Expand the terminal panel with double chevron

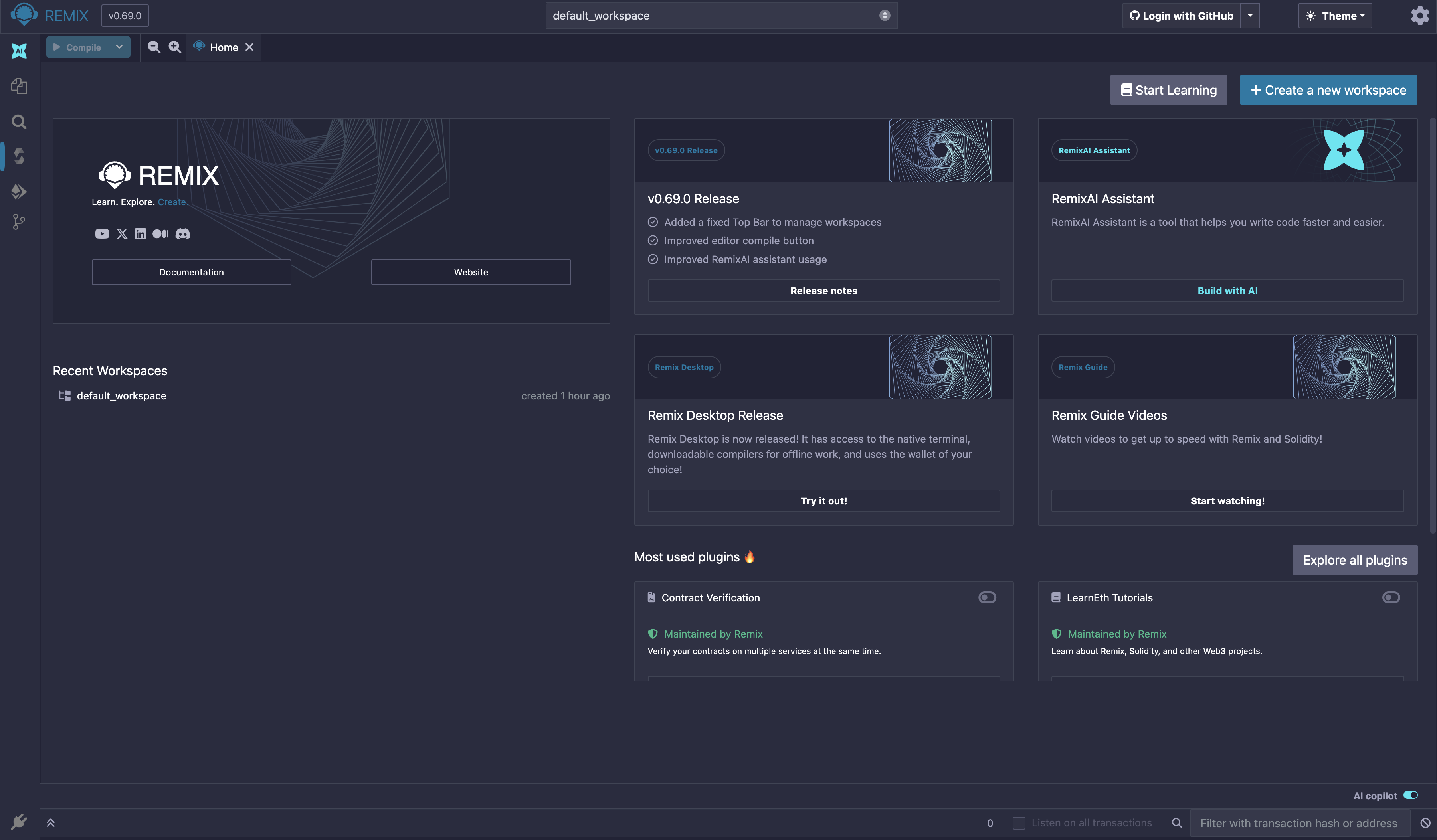point(51,822)
